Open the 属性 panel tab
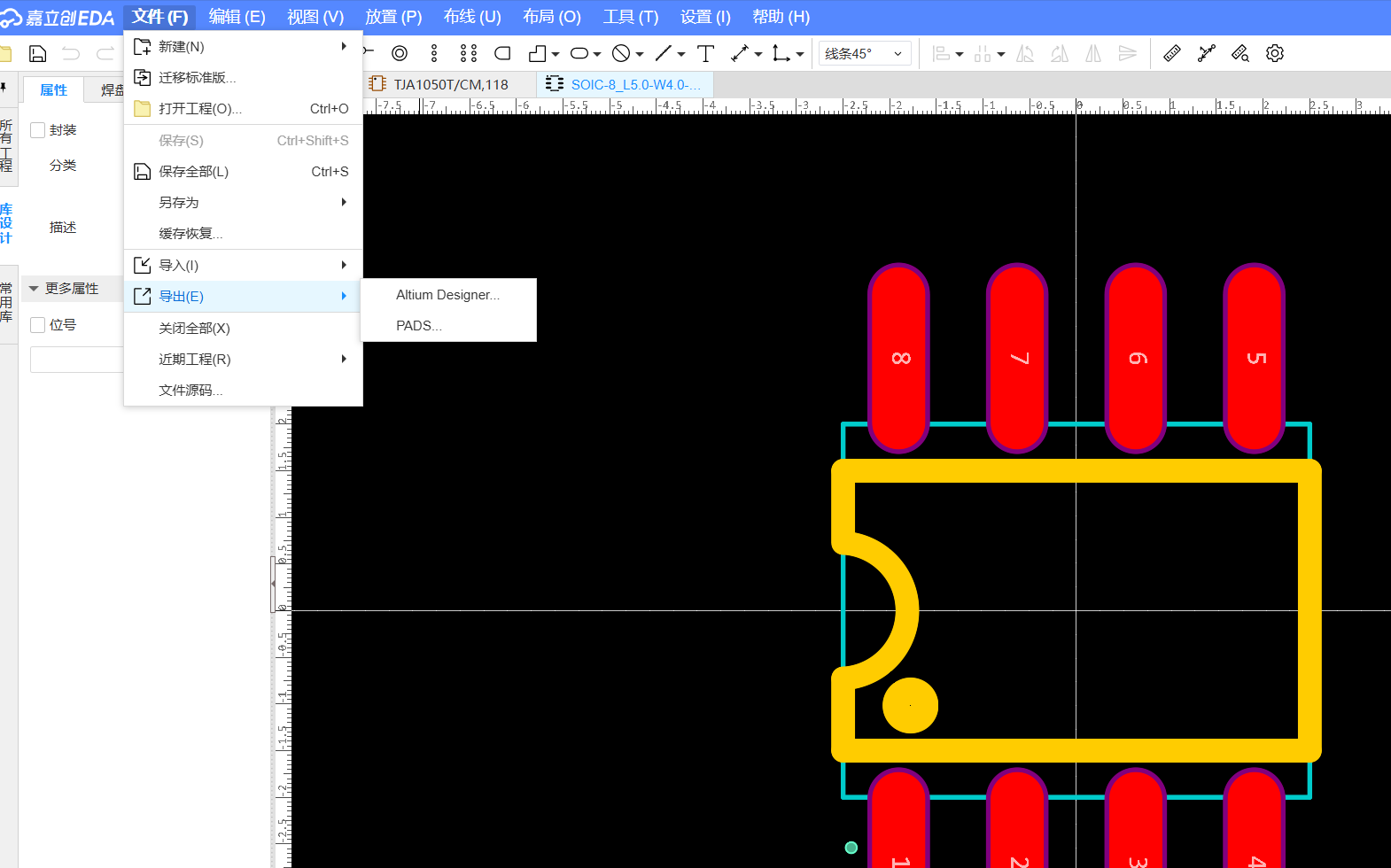 coord(53,90)
